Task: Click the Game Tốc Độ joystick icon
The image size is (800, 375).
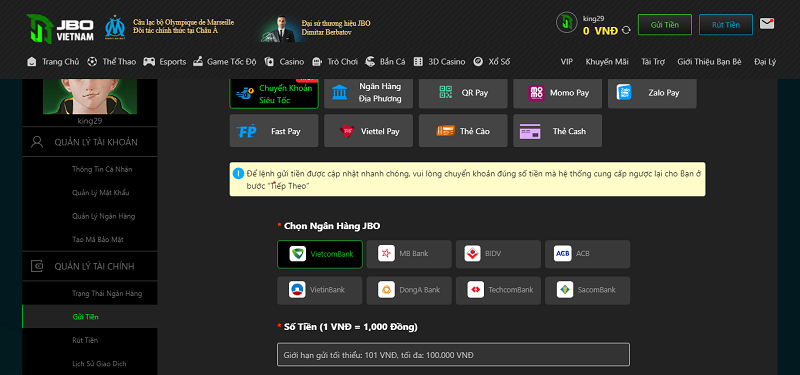Action: (x=197, y=62)
